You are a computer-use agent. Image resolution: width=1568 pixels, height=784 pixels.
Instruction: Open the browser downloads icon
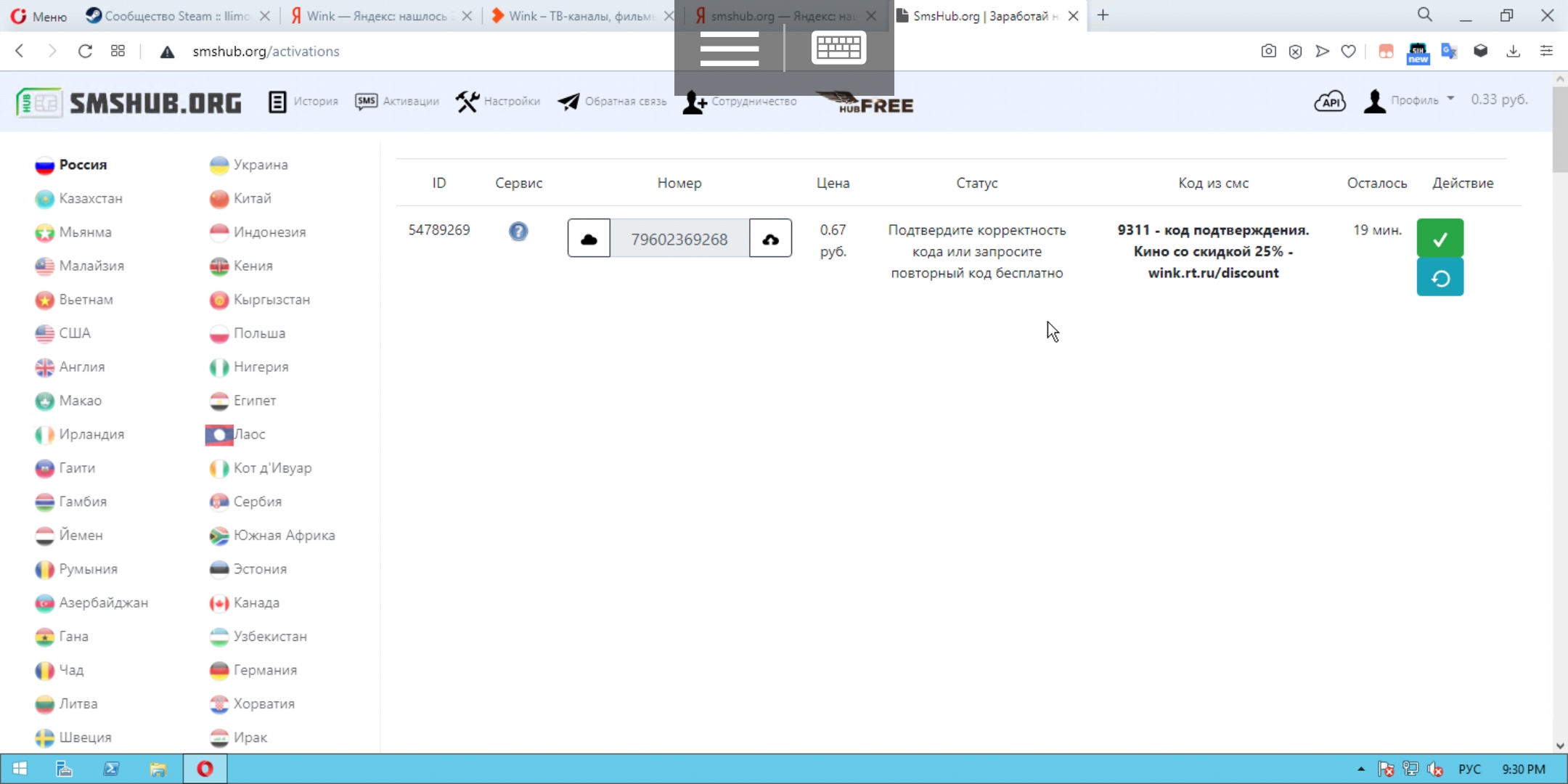tap(1513, 52)
